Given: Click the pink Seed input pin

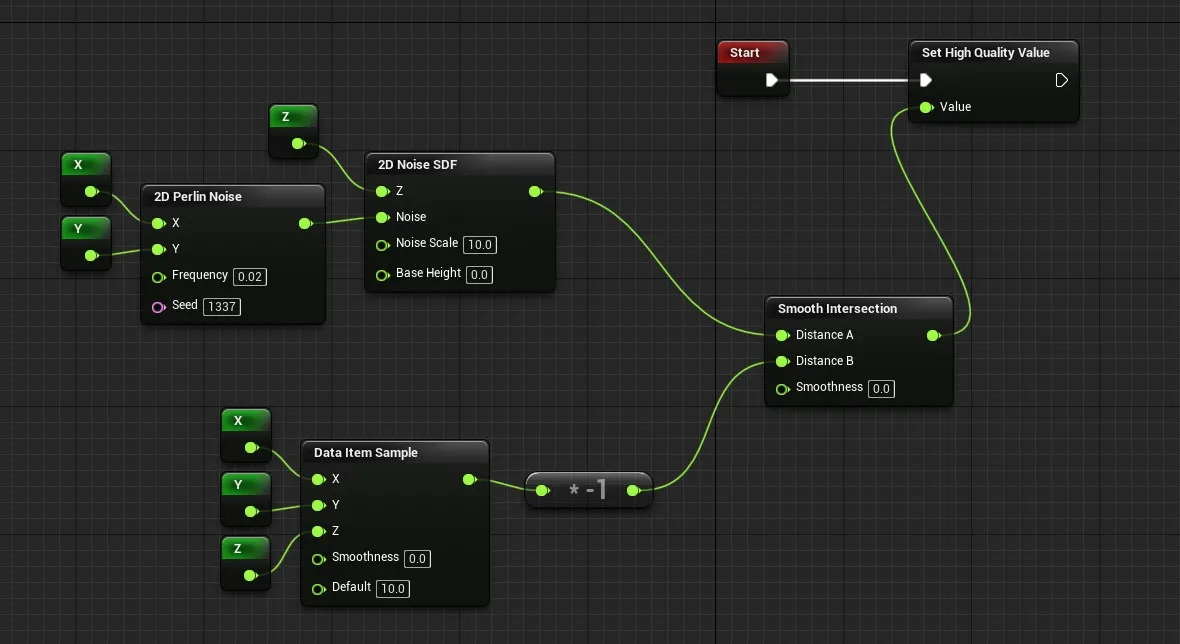Looking at the screenshot, I should tap(158, 306).
